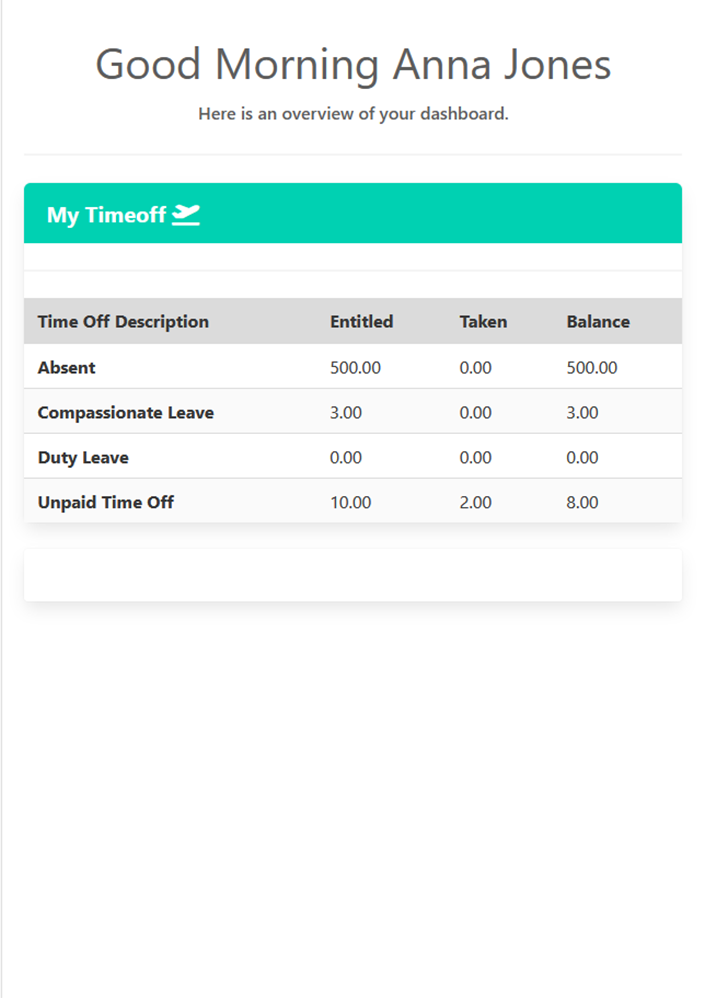
Task: Click the dashboard overview subtitle text
Action: 353,114
